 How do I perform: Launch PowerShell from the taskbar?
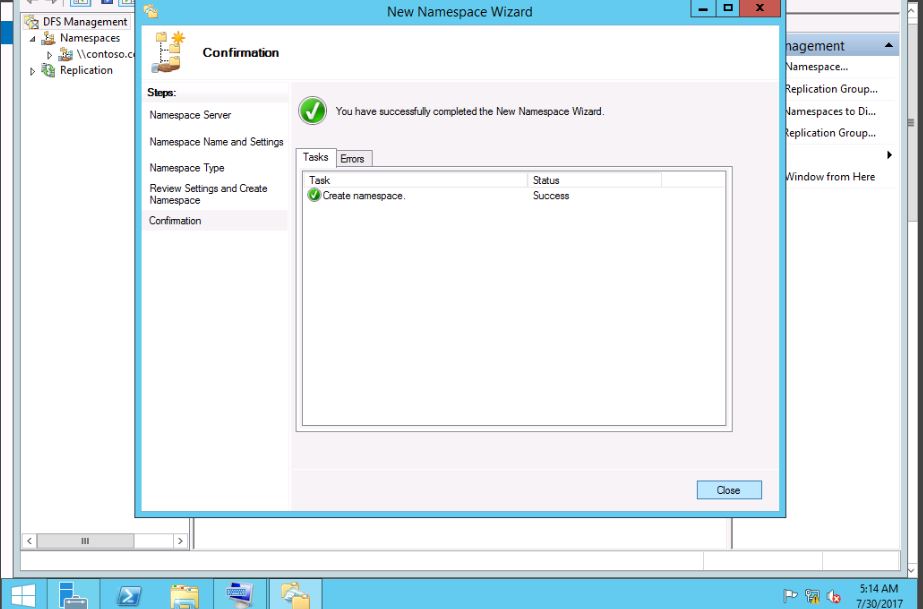(128, 595)
